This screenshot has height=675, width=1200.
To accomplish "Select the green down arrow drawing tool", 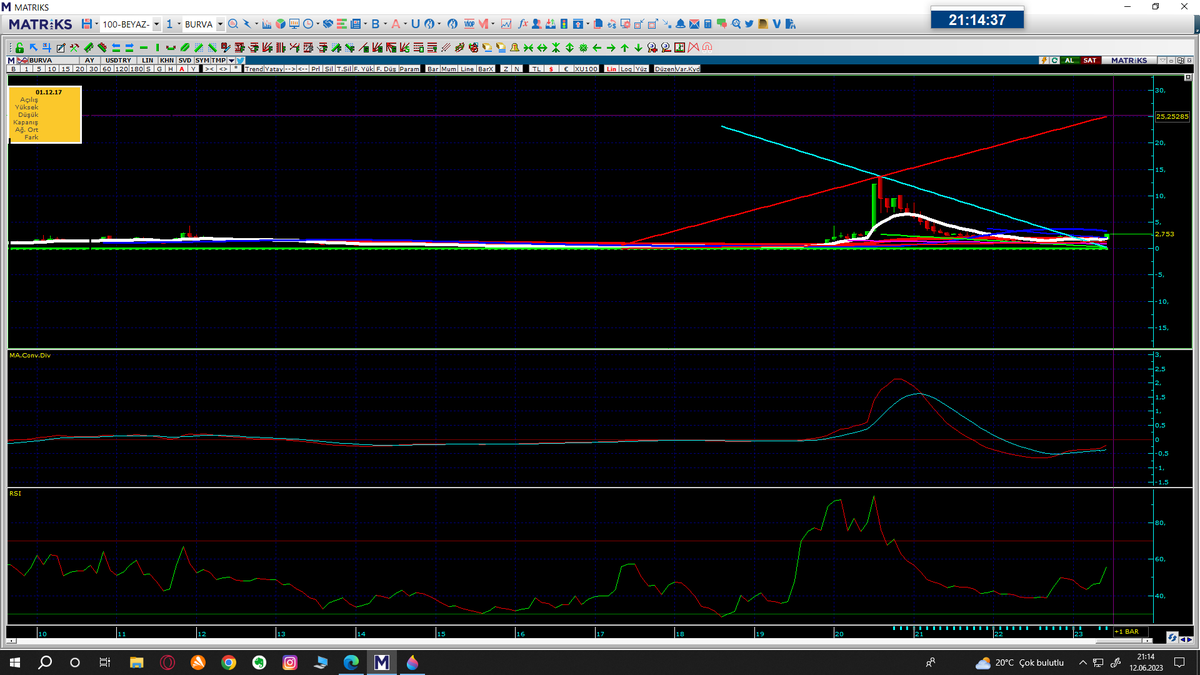I will click(638, 47).
